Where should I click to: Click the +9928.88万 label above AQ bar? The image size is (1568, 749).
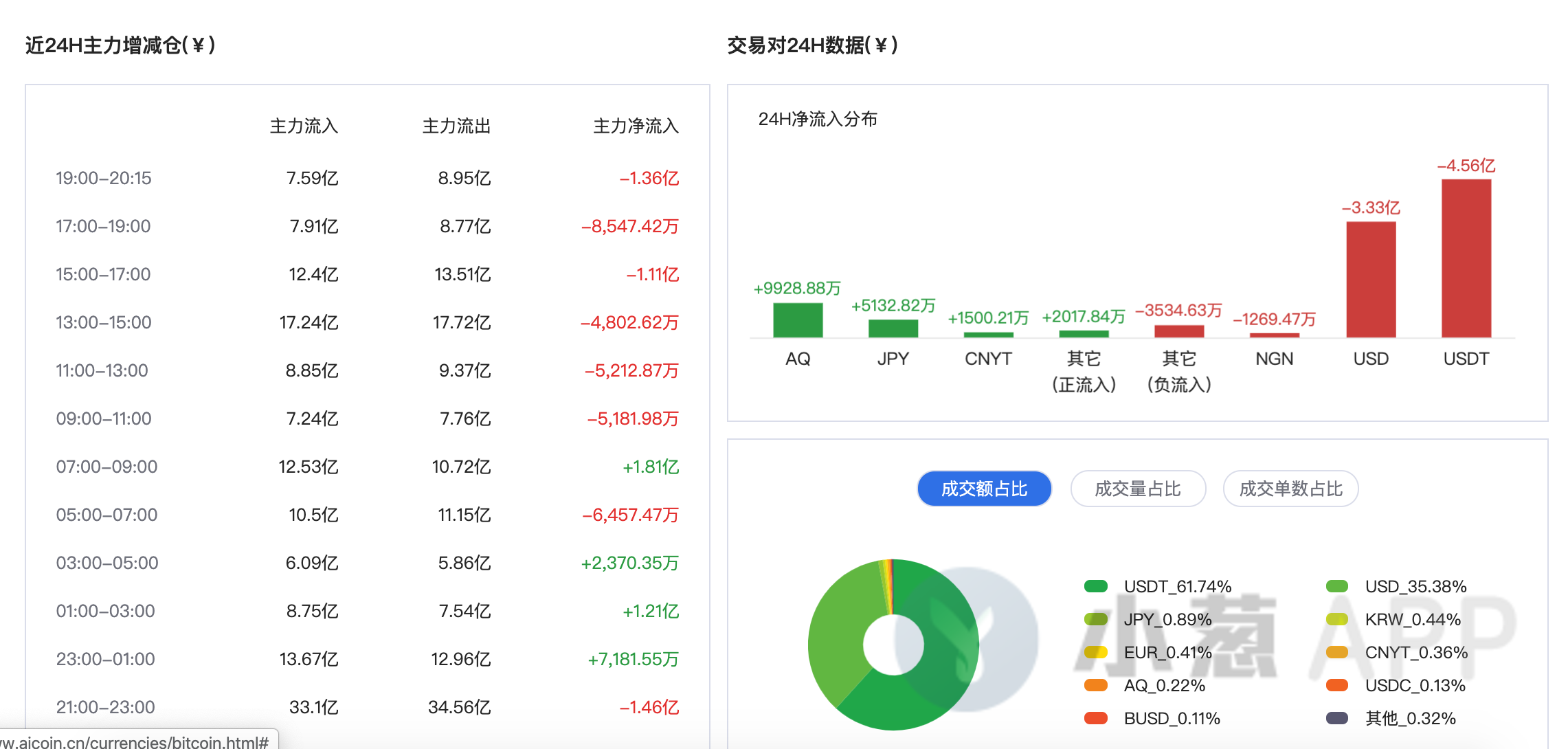797,288
